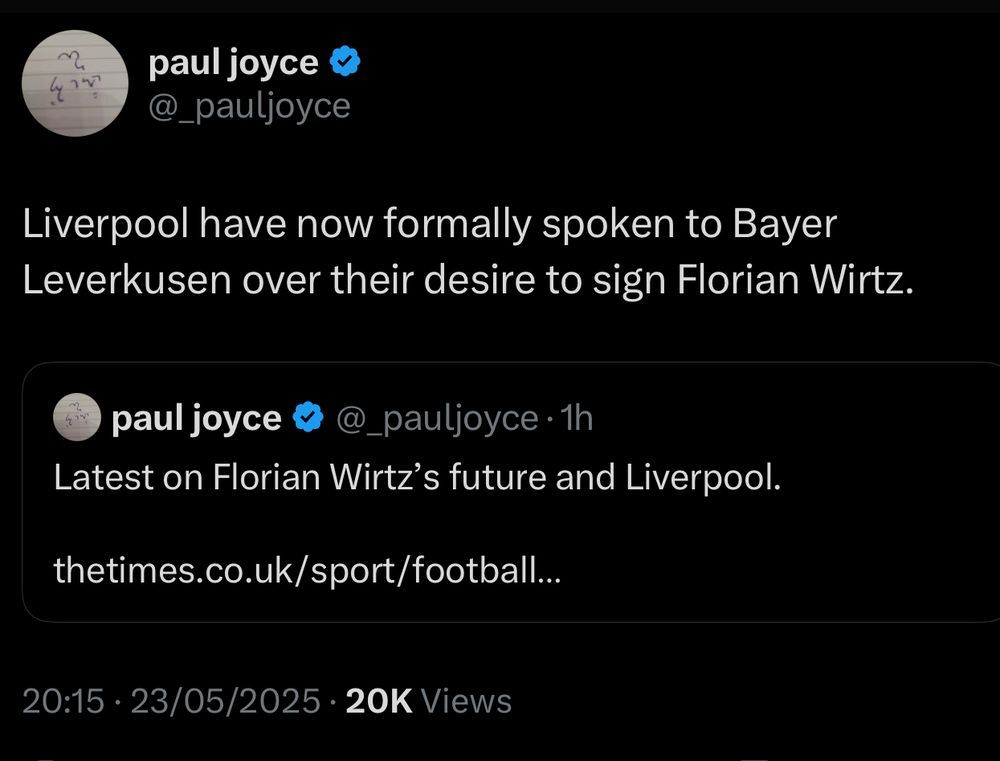Open the thetimes.co.uk article link
Screen dimensions: 1000x761
306,571
